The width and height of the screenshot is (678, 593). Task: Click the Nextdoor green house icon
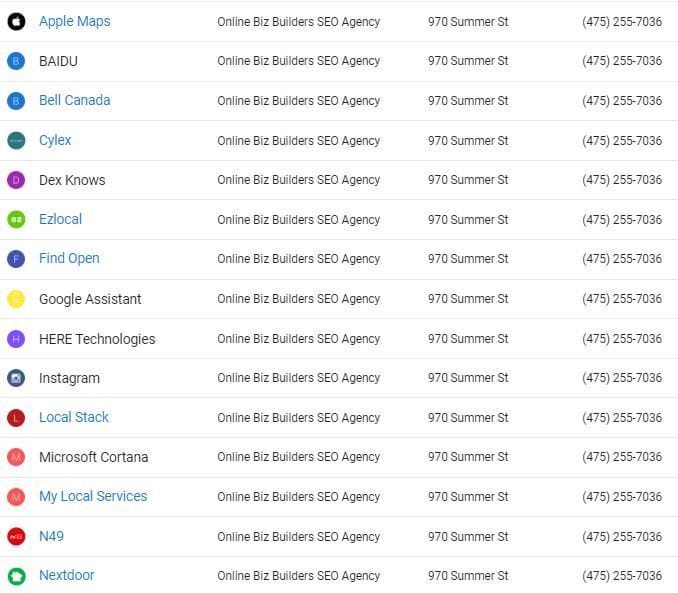pos(16,576)
